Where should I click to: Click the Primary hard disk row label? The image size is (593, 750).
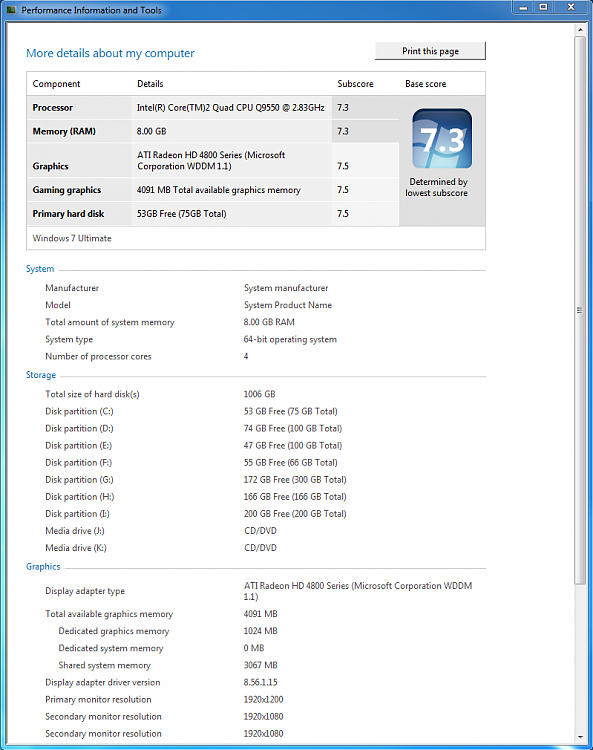pos(68,214)
